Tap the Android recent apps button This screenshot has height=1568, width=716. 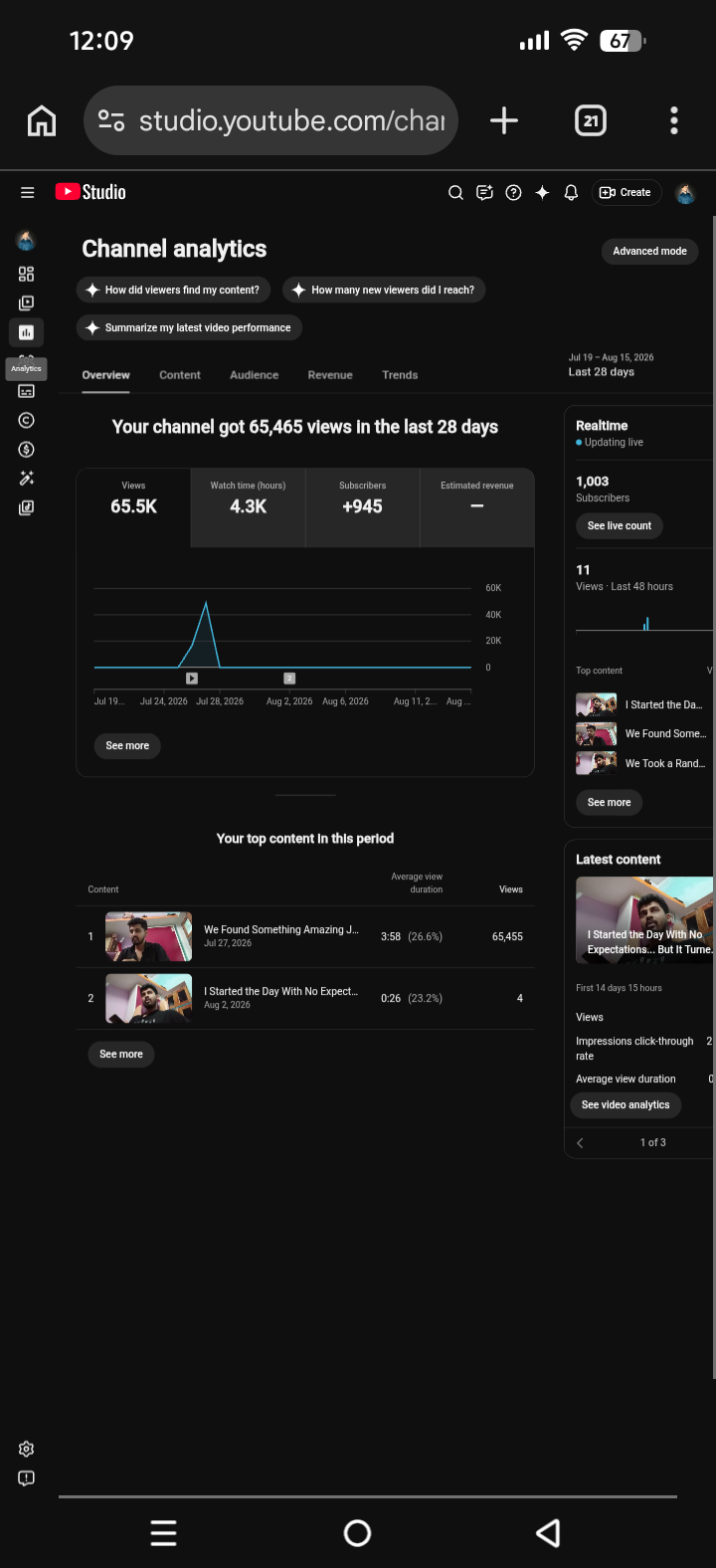tap(164, 1533)
